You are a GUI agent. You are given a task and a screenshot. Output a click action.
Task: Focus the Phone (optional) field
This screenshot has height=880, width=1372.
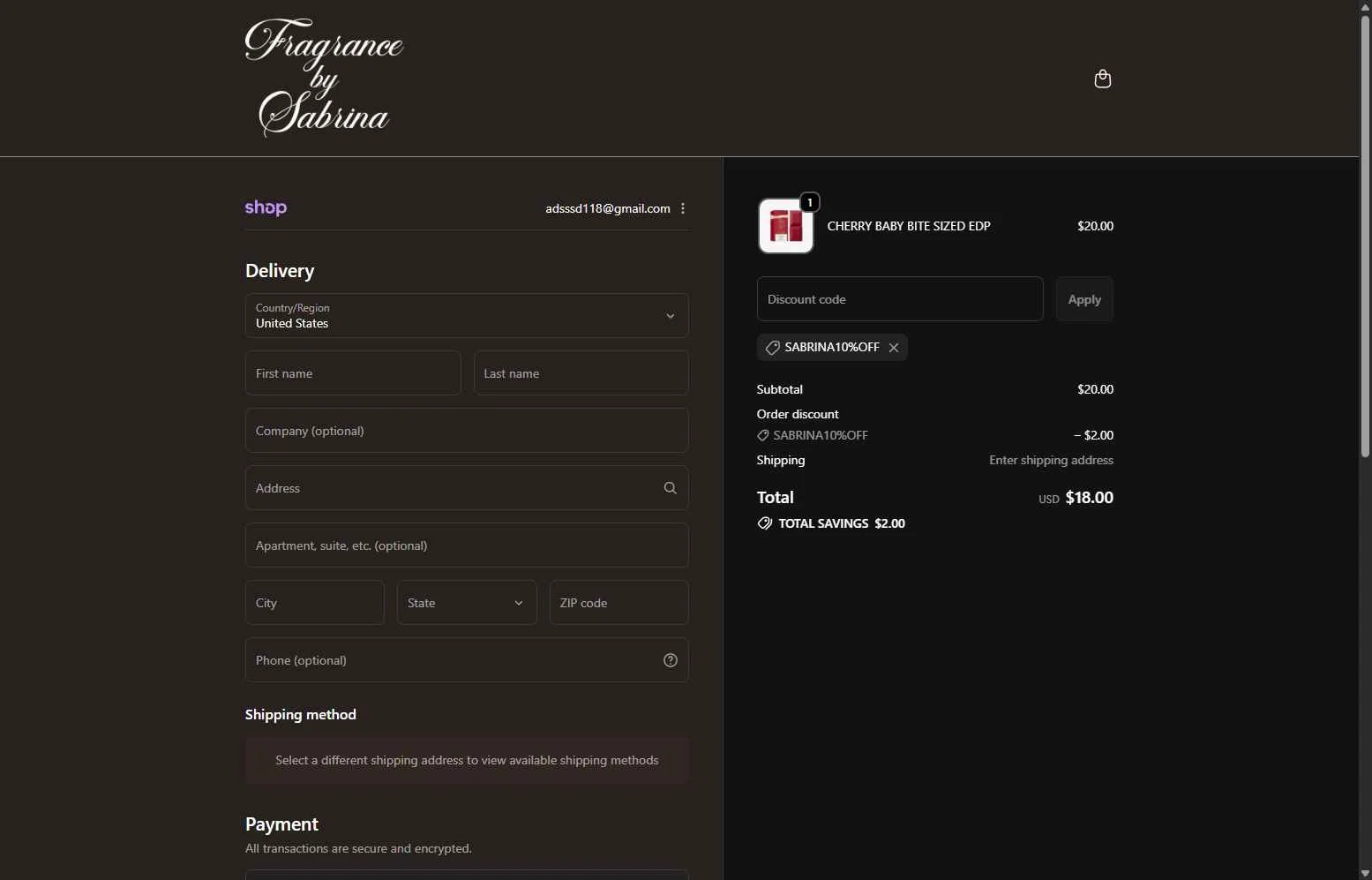click(467, 660)
